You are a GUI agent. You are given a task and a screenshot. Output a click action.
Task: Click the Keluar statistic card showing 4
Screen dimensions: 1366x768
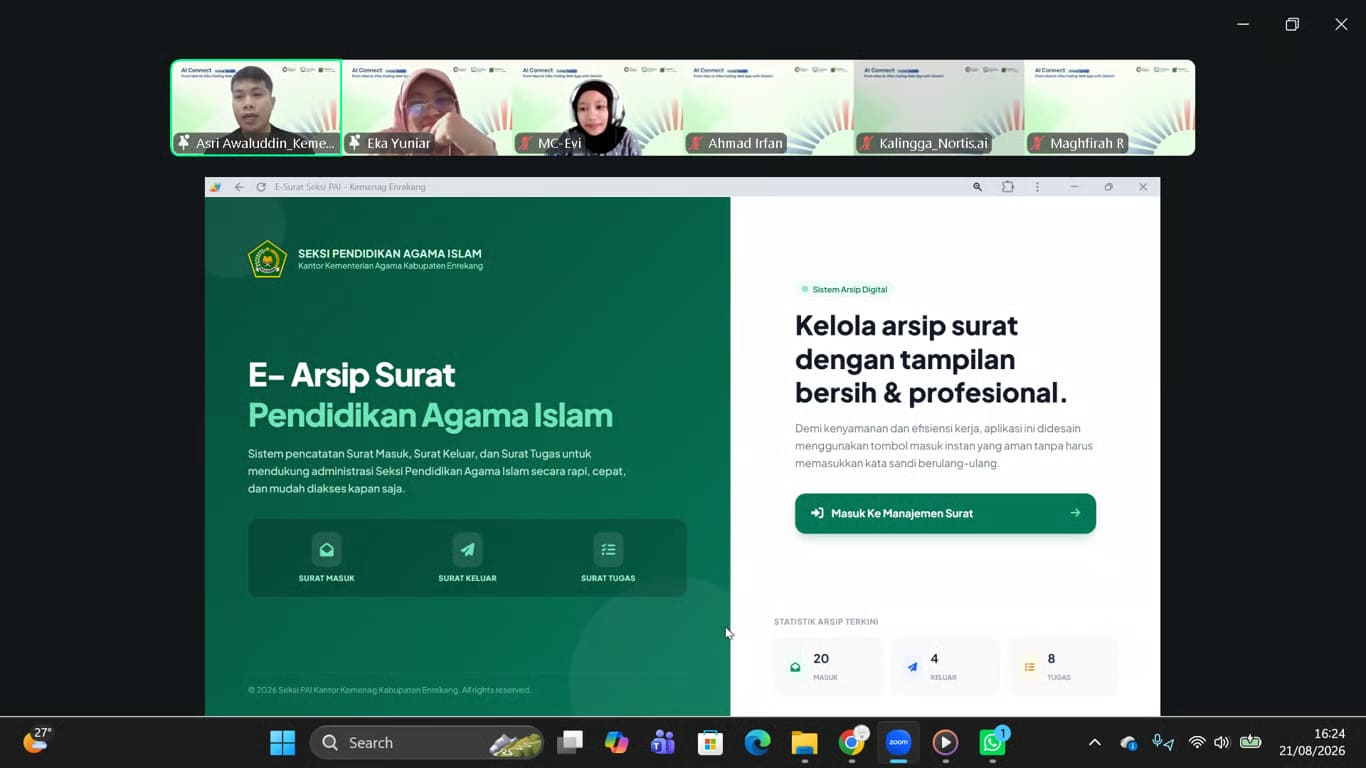pyautogui.click(x=945, y=667)
